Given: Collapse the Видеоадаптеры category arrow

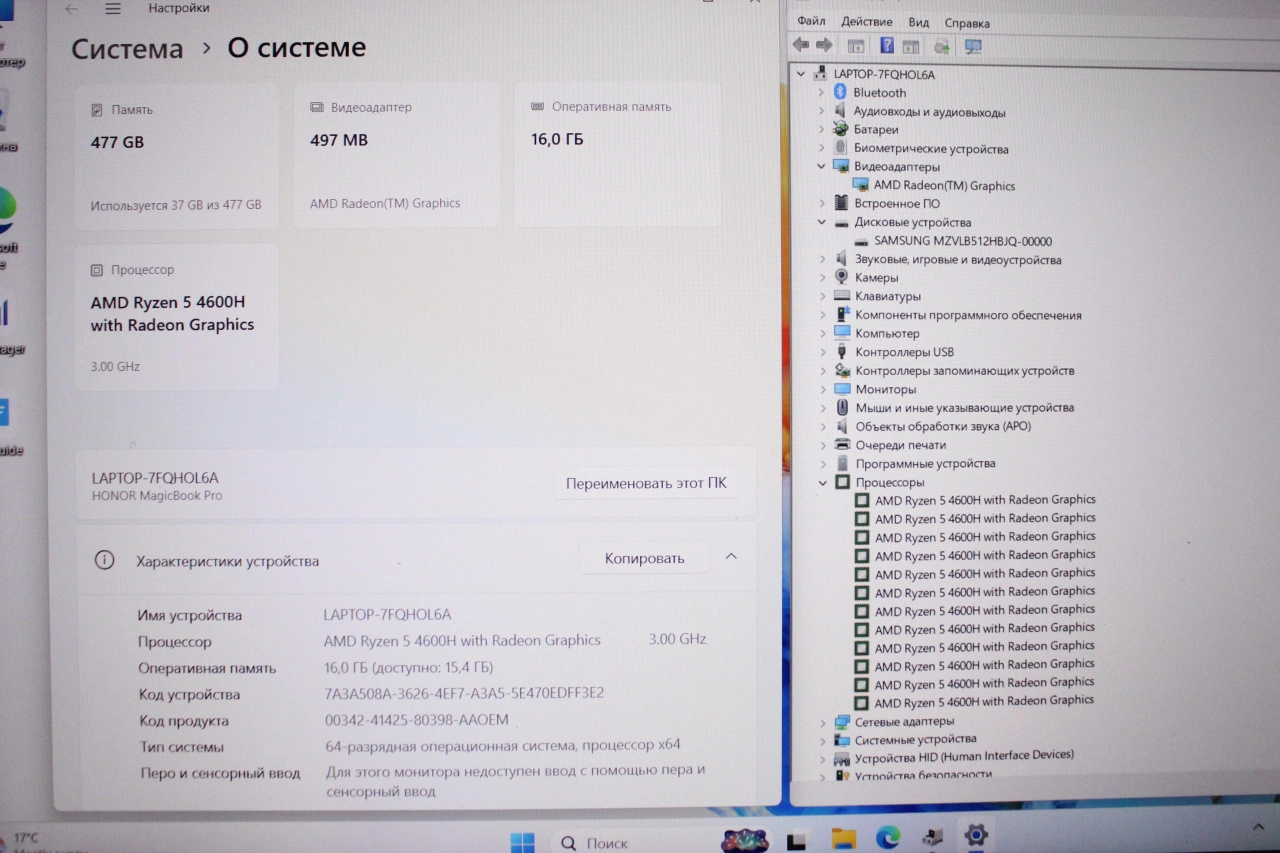Looking at the screenshot, I should 822,166.
